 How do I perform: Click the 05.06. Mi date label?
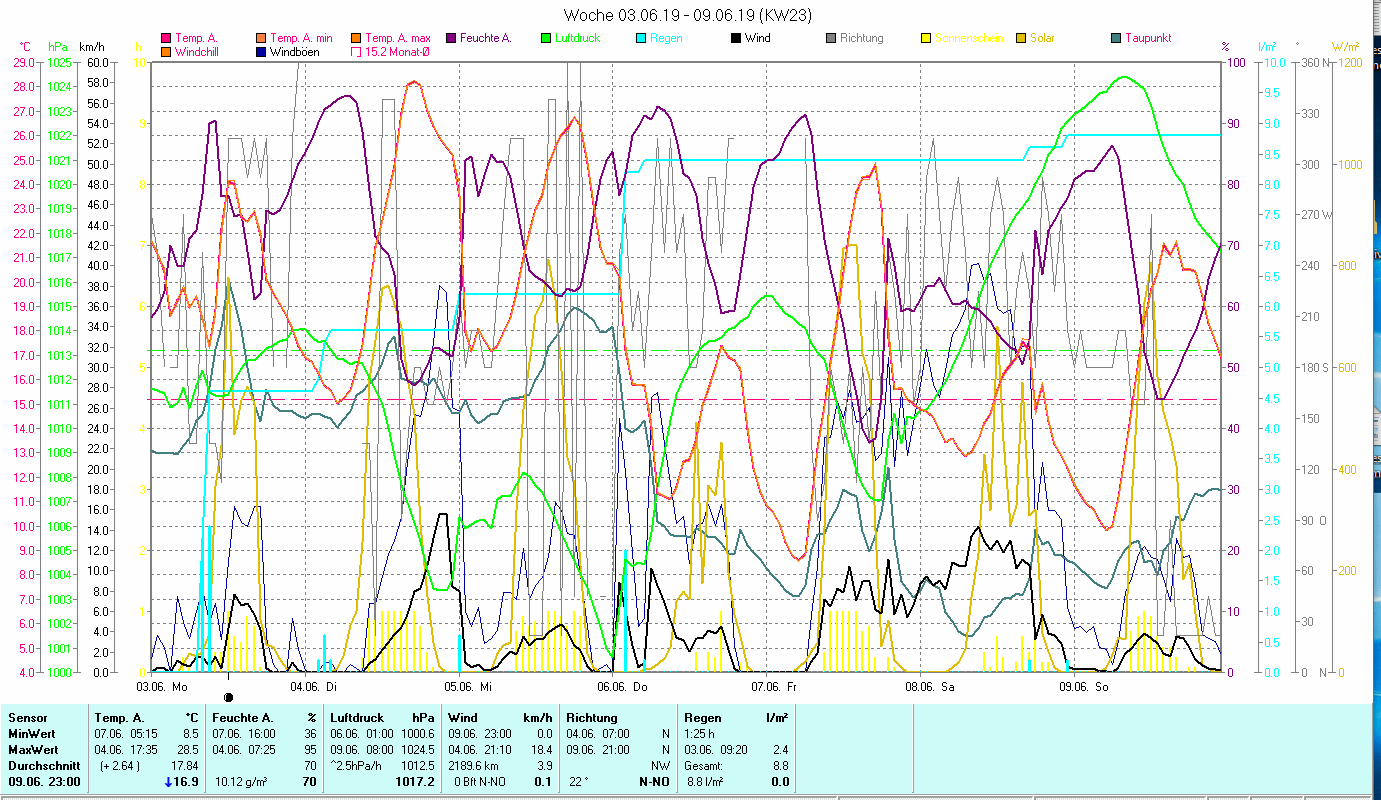click(x=468, y=687)
